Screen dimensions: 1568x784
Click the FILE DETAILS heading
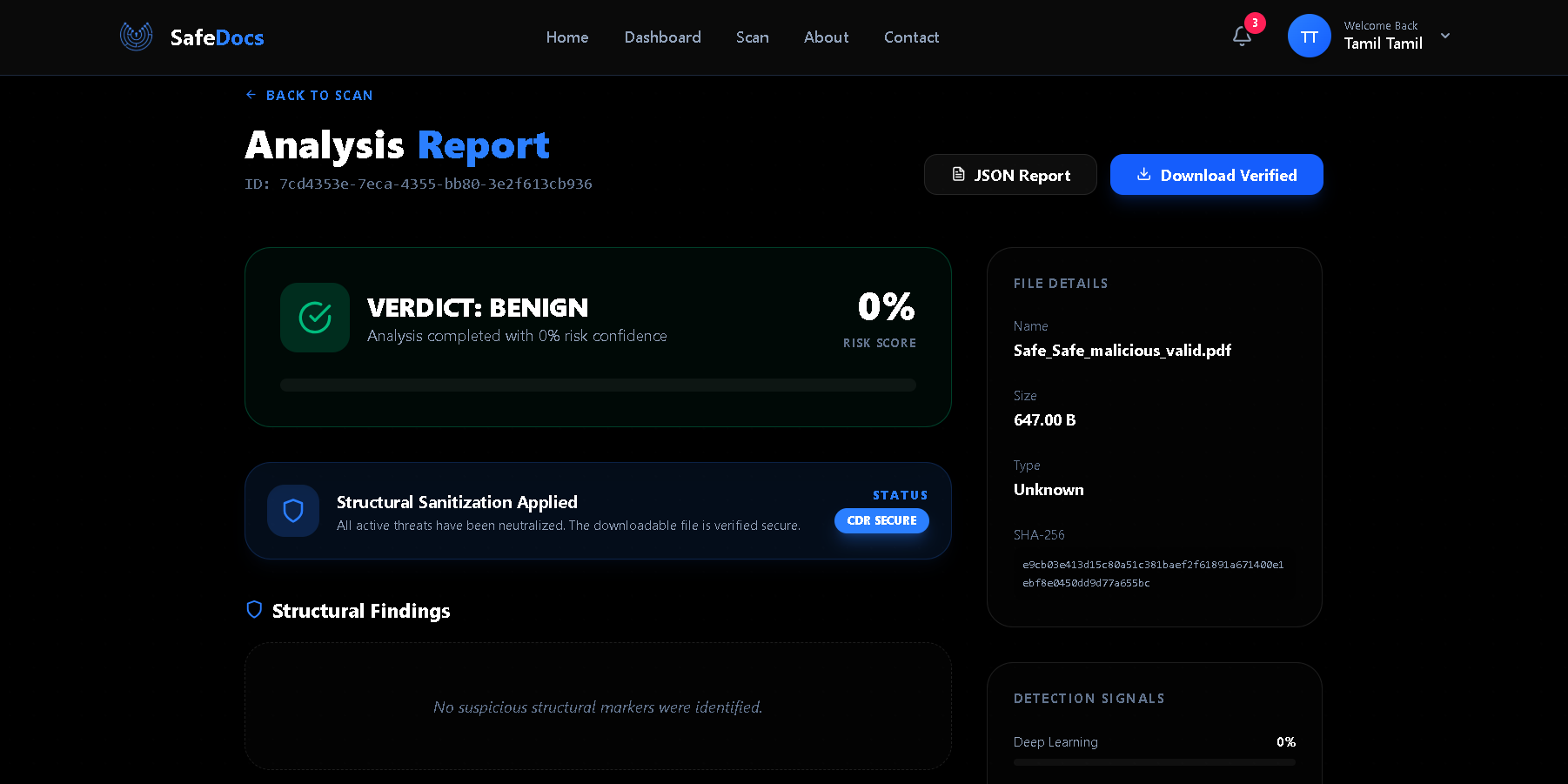1061,284
